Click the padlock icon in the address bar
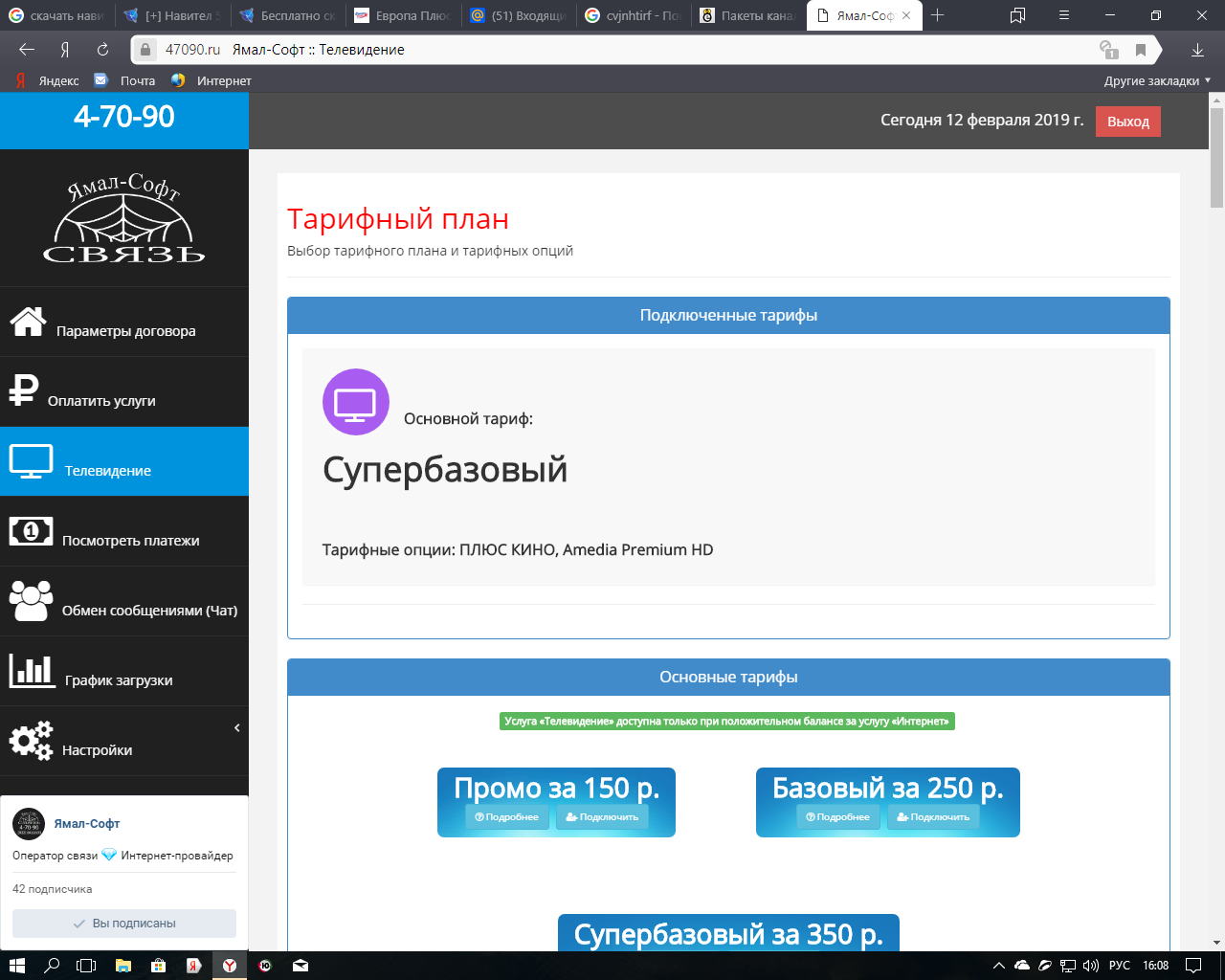Image resolution: width=1225 pixels, height=980 pixels. click(x=145, y=50)
